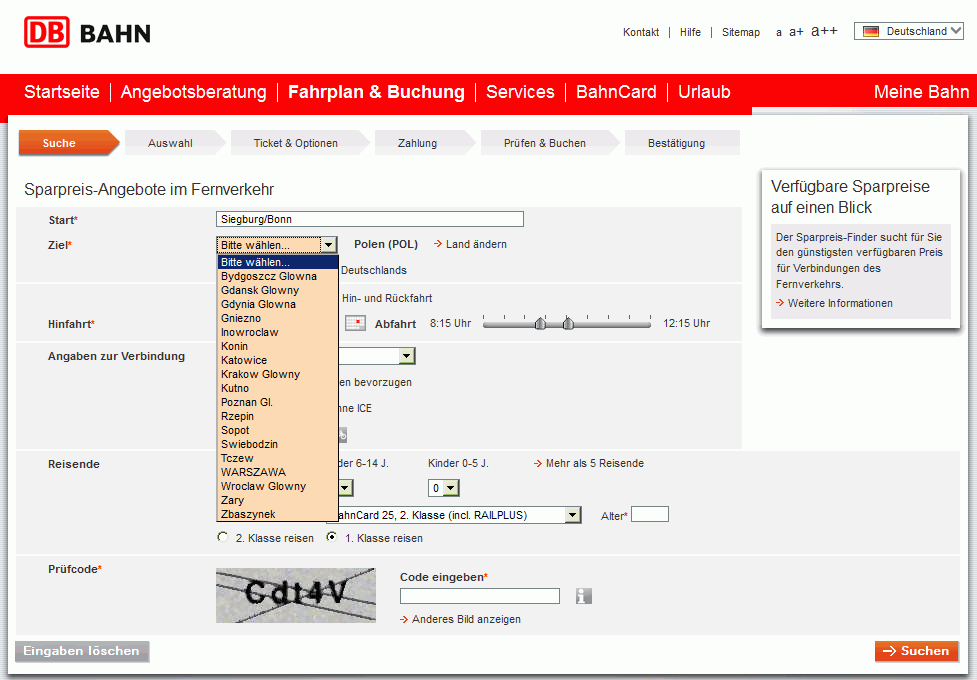Select the Auswahl step tab

point(174,143)
